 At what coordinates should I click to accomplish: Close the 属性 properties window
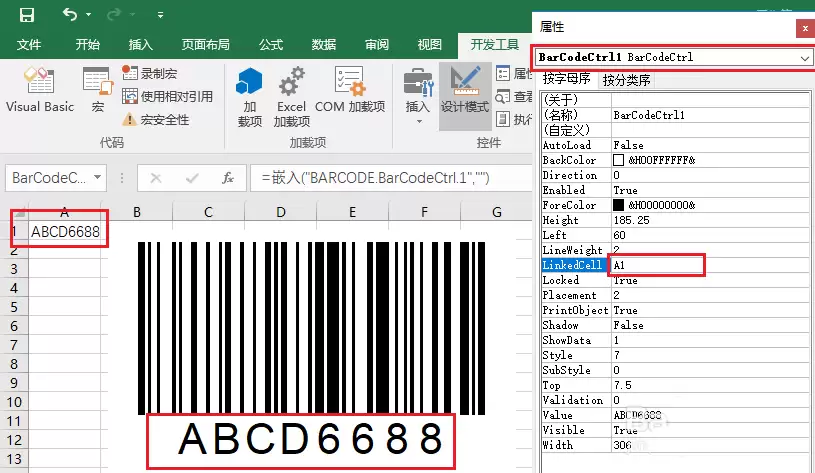pos(805,28)
